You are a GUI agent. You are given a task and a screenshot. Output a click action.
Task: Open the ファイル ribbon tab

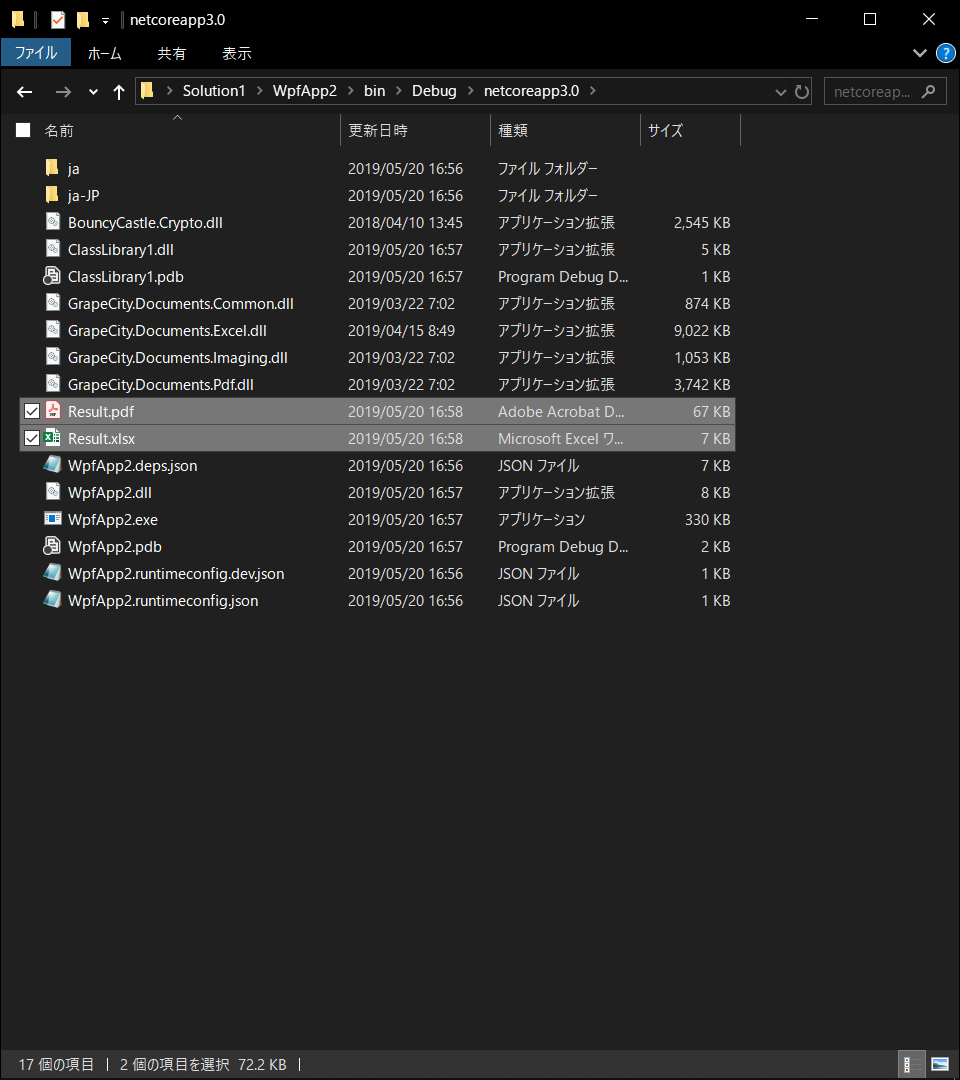(x=36, y=53)
